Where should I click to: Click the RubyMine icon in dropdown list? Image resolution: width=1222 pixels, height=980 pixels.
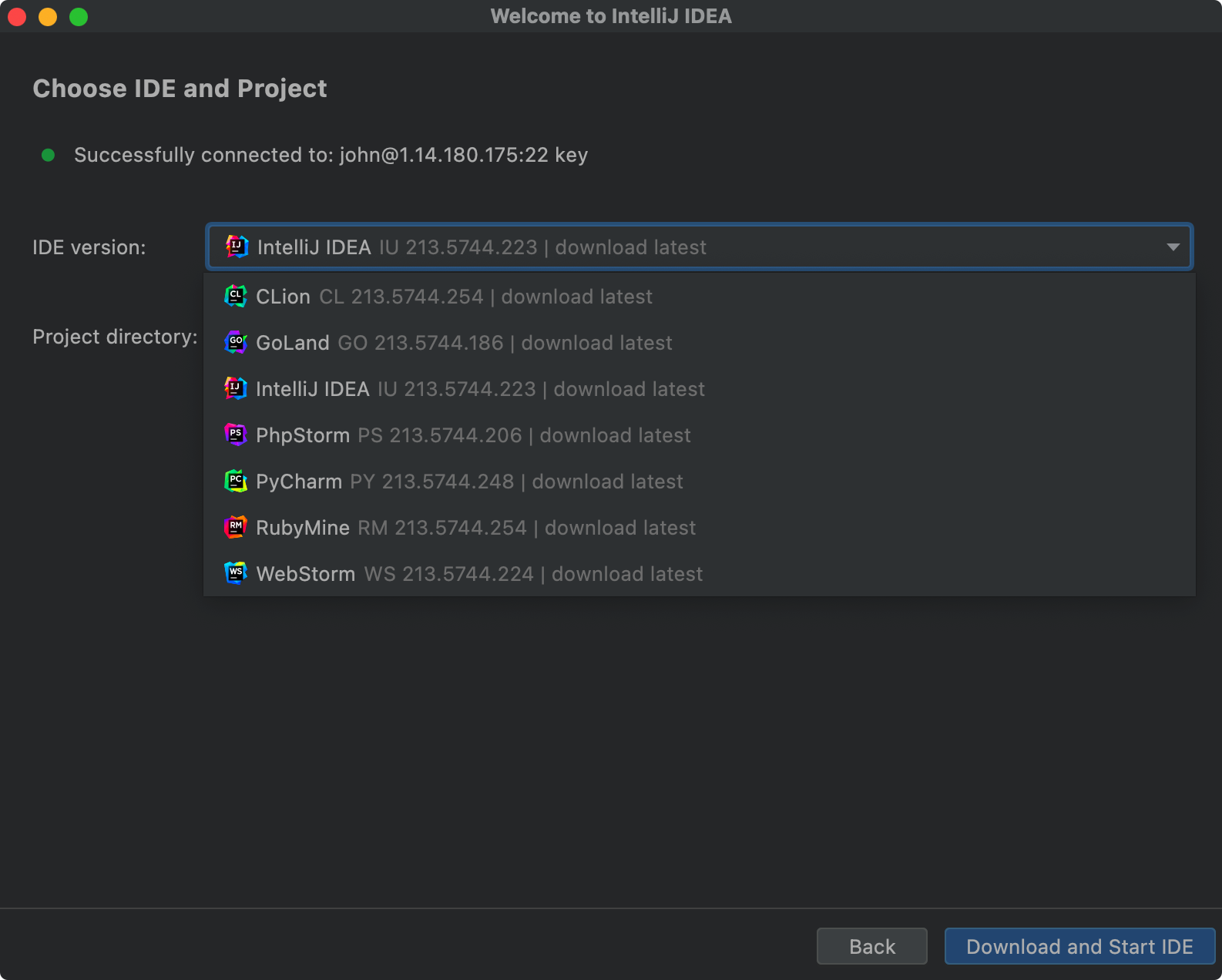click(x=236, y=527)
